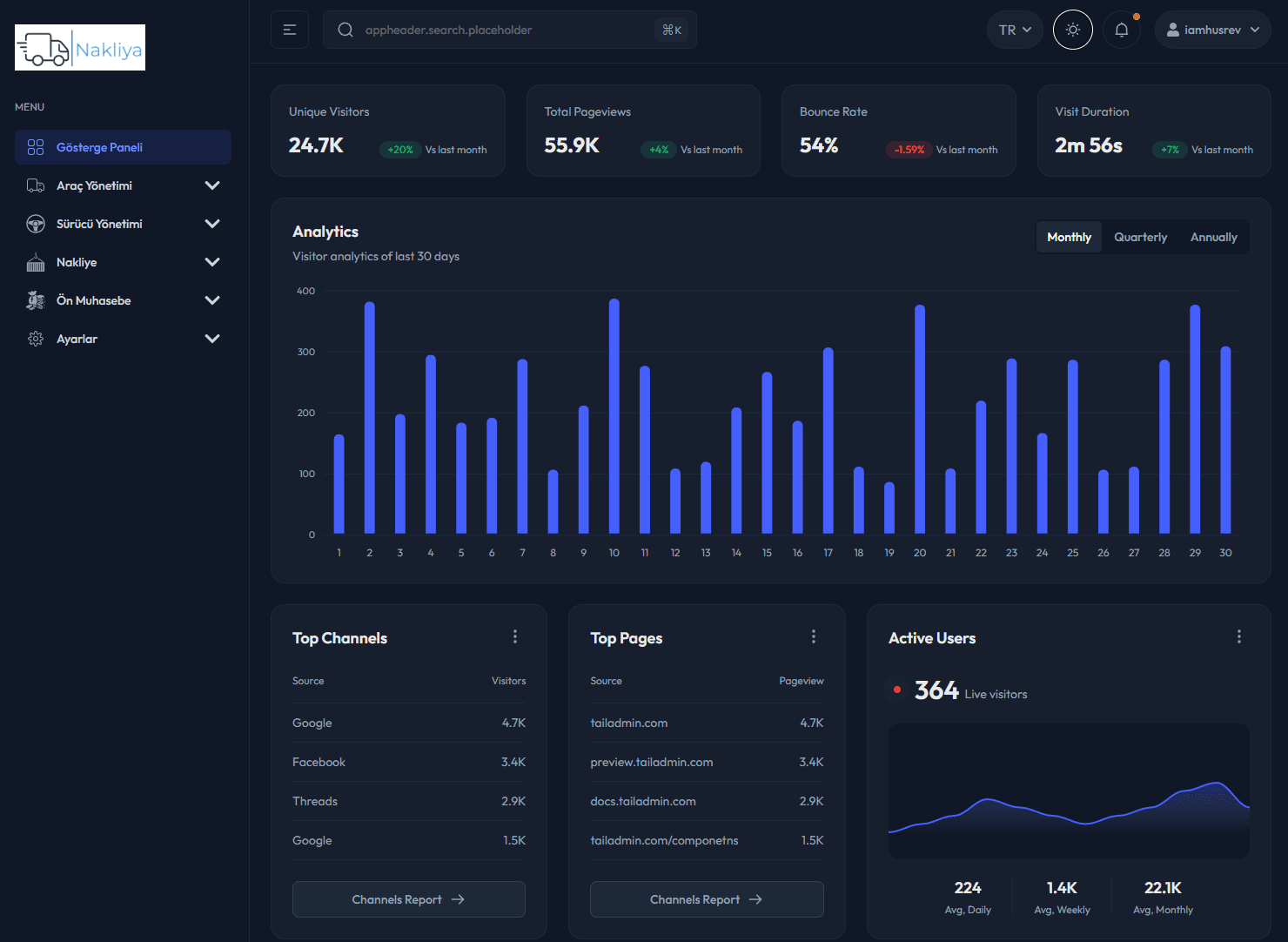Toggle the sidebar hamburger icon
The width and height of the screenshot is (1288, 942).
289,29
